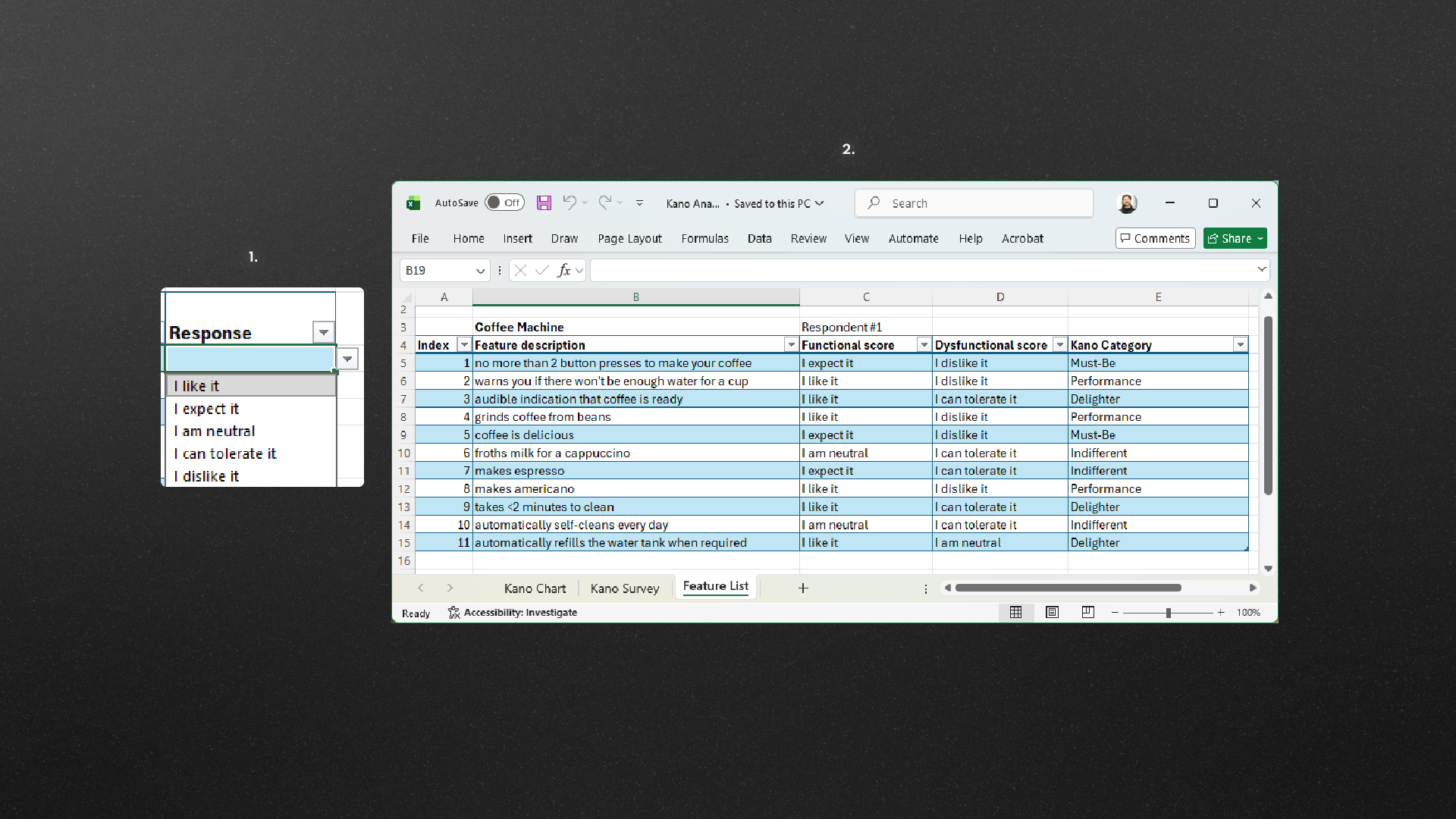Click the Search magnifier icon
1456x819 pixels.
point(874,203)
